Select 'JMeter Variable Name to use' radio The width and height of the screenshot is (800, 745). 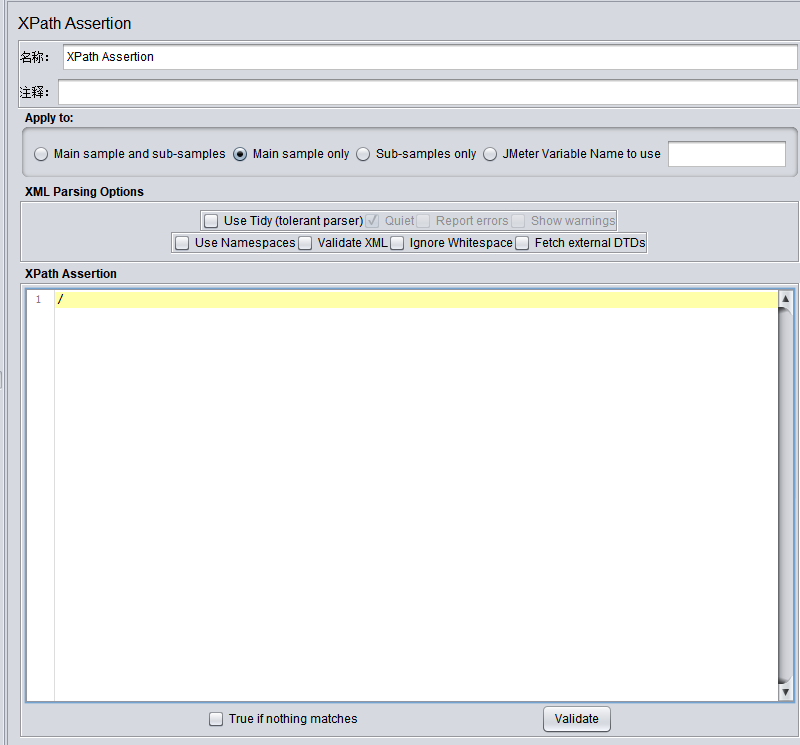pyautogui.click(x=490, y=154)
